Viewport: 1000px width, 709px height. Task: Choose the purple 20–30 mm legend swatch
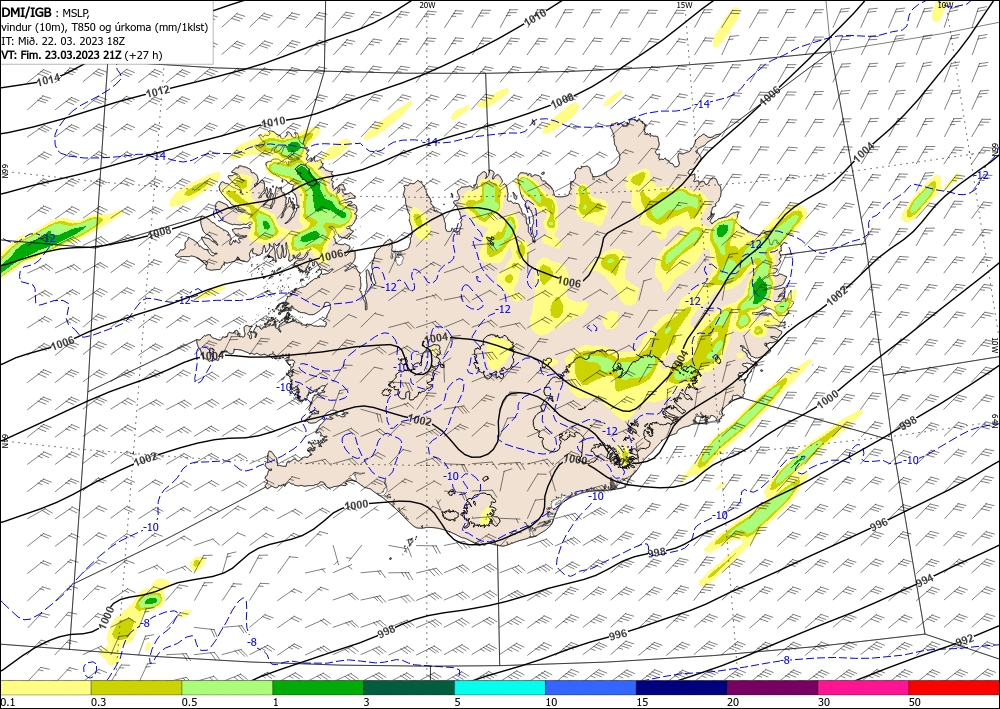coord(772,687)
